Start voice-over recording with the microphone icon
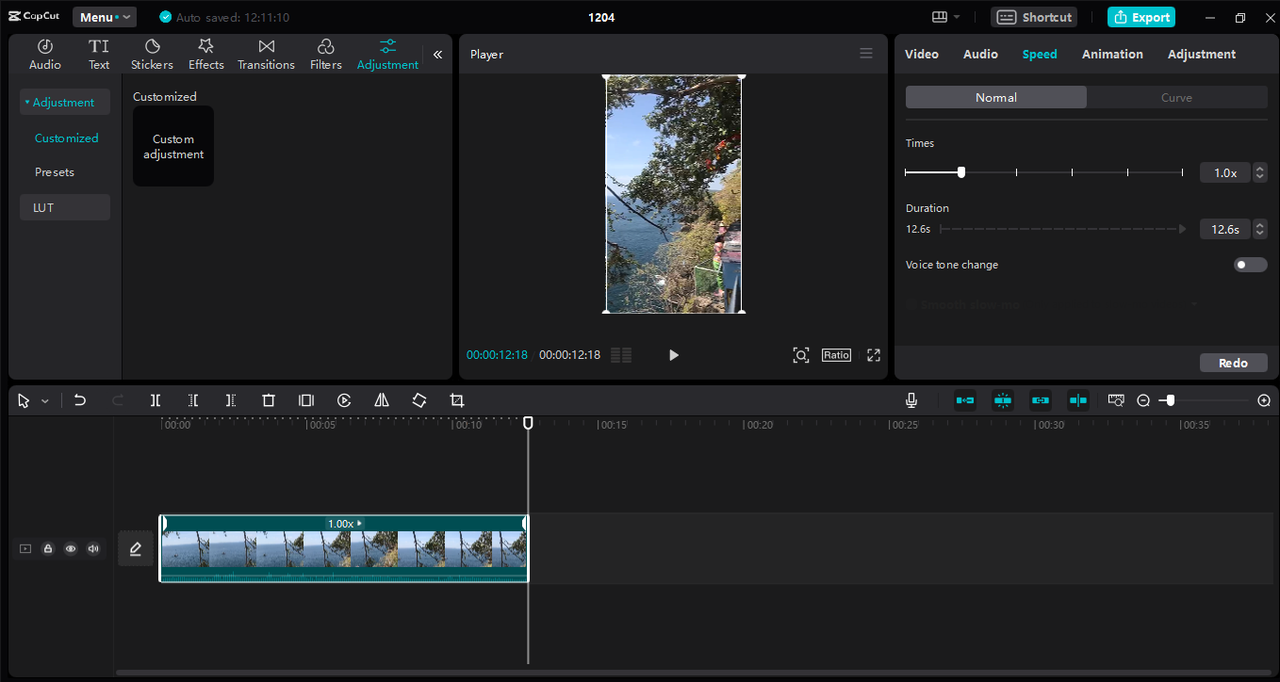Image resolution: width=1280 pixels, height=682 pixels. 911,400
